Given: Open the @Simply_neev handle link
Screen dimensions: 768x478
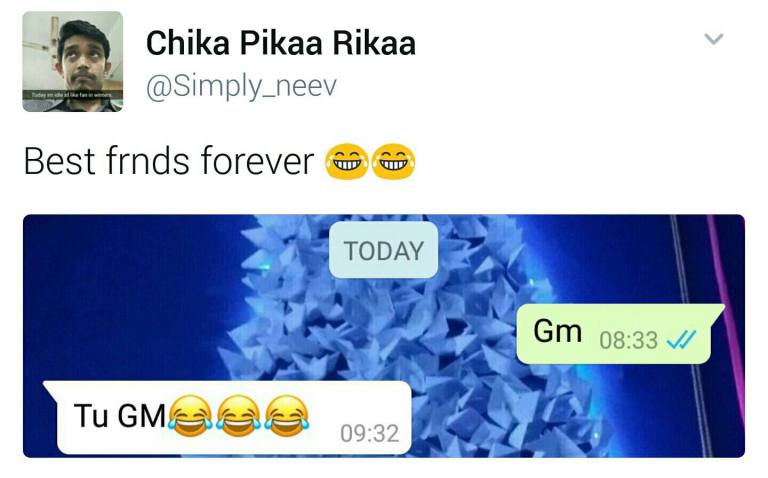Looking at the screenshot, I should click(241, 87).
